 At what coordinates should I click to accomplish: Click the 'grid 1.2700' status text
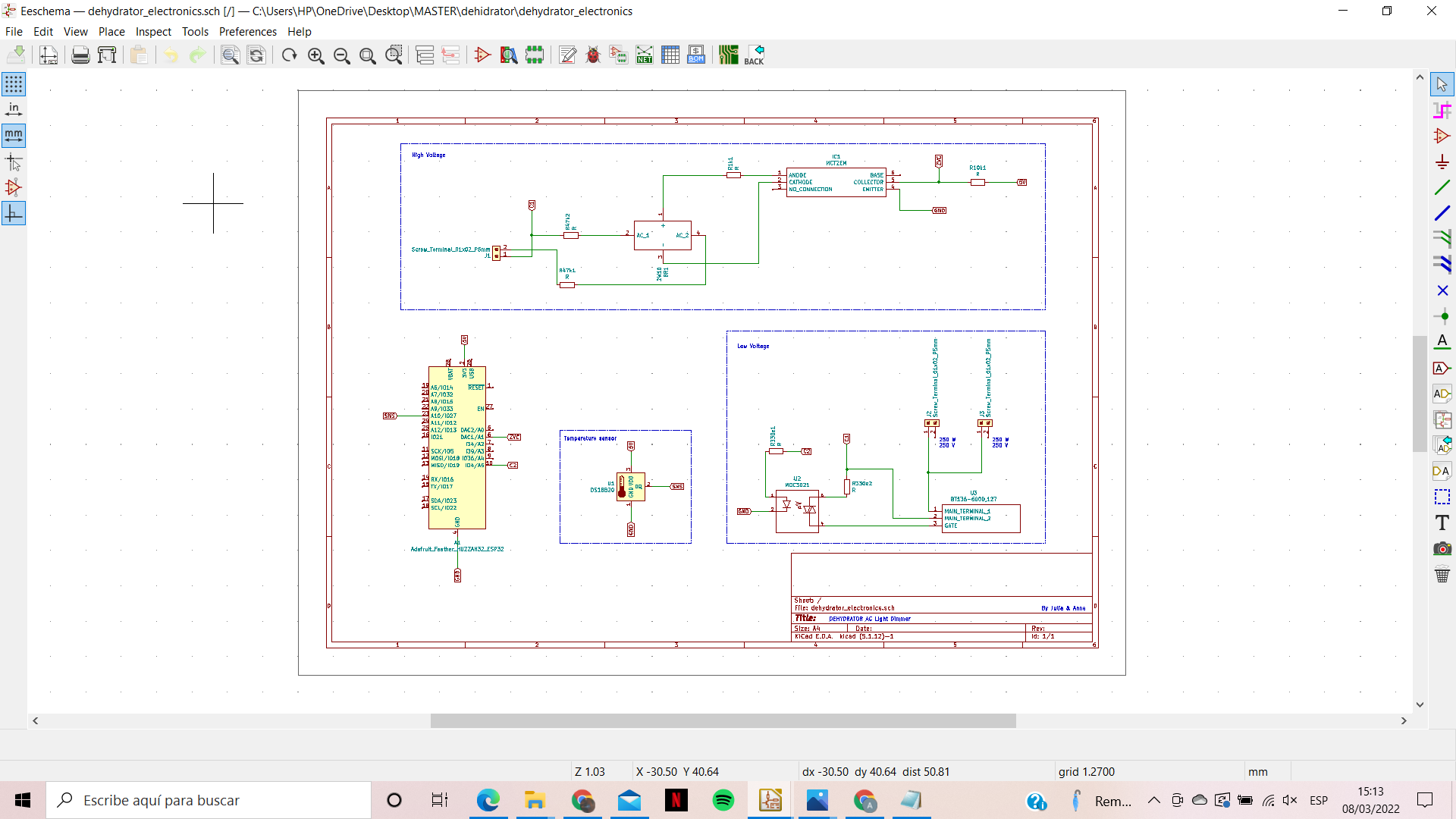coord(1087,771)
